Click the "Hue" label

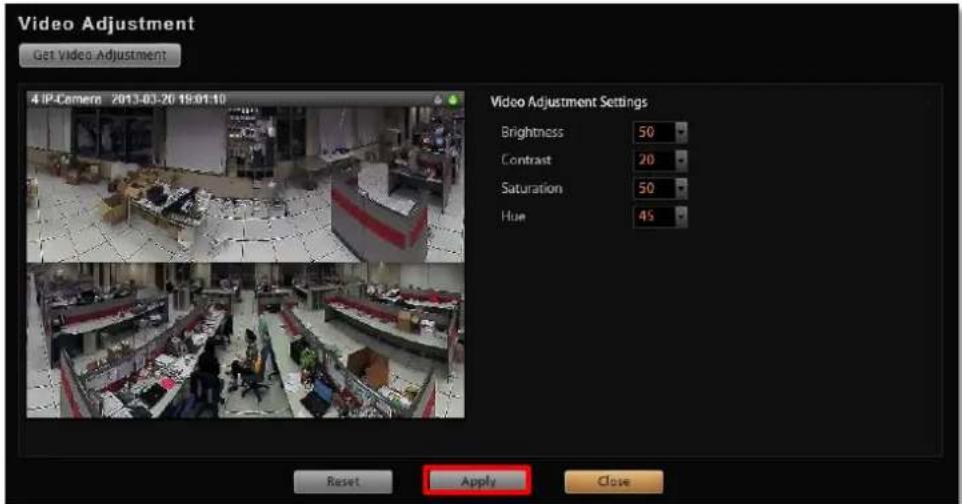513,216
